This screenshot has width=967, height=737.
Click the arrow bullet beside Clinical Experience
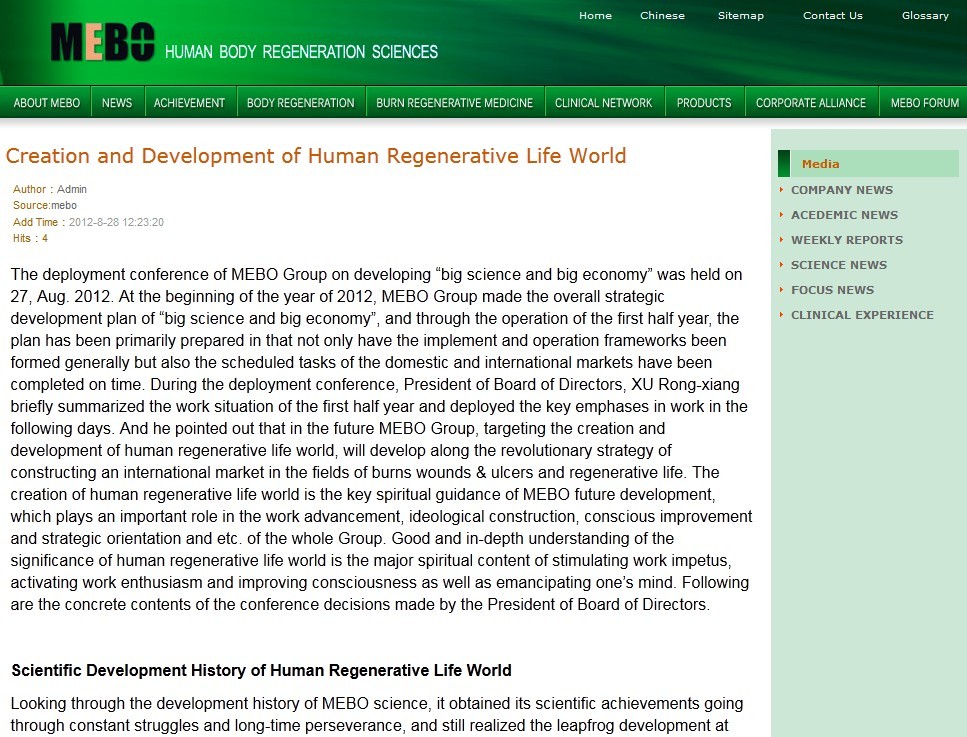[x=781, y=315]
